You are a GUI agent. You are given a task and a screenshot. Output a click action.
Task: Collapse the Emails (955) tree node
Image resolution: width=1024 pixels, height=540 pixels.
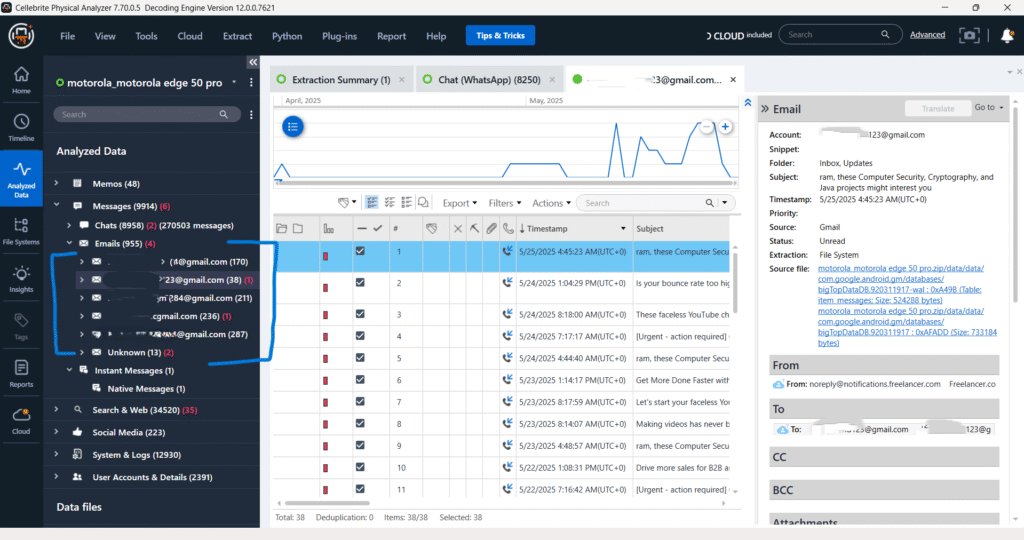coord(69,243)
